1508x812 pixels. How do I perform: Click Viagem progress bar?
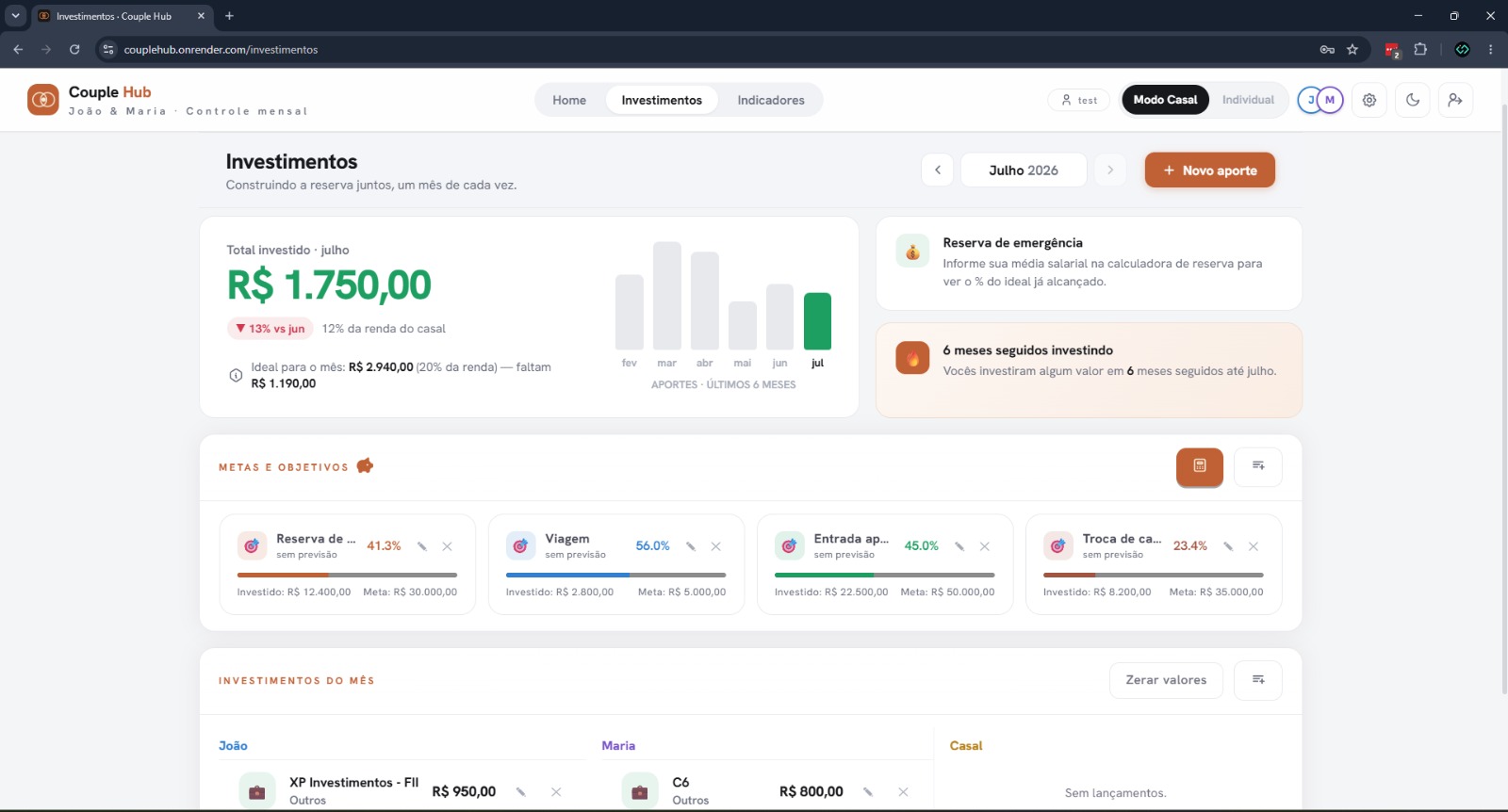pos(615,575)
